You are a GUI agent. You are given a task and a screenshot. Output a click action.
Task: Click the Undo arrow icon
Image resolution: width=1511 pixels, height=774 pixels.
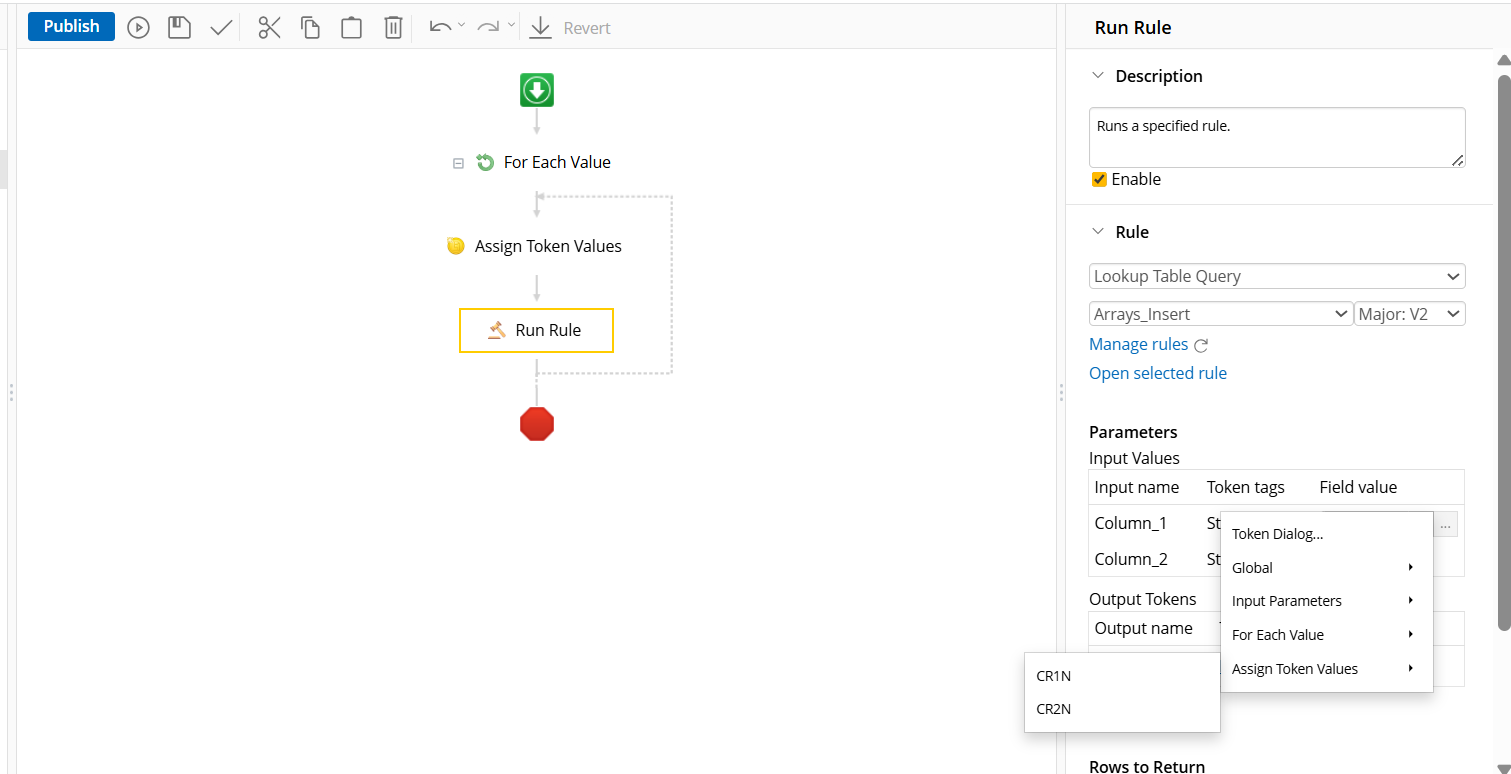pos(439,27)
